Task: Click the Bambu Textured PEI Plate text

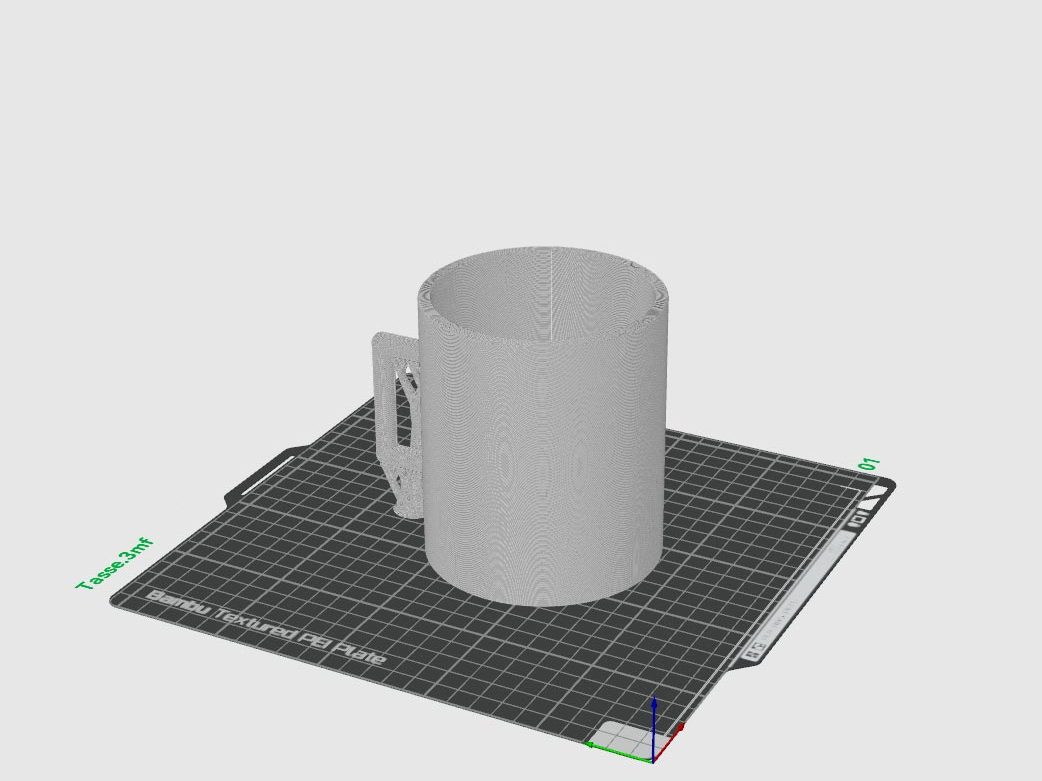Action: [x=265, y=627]
